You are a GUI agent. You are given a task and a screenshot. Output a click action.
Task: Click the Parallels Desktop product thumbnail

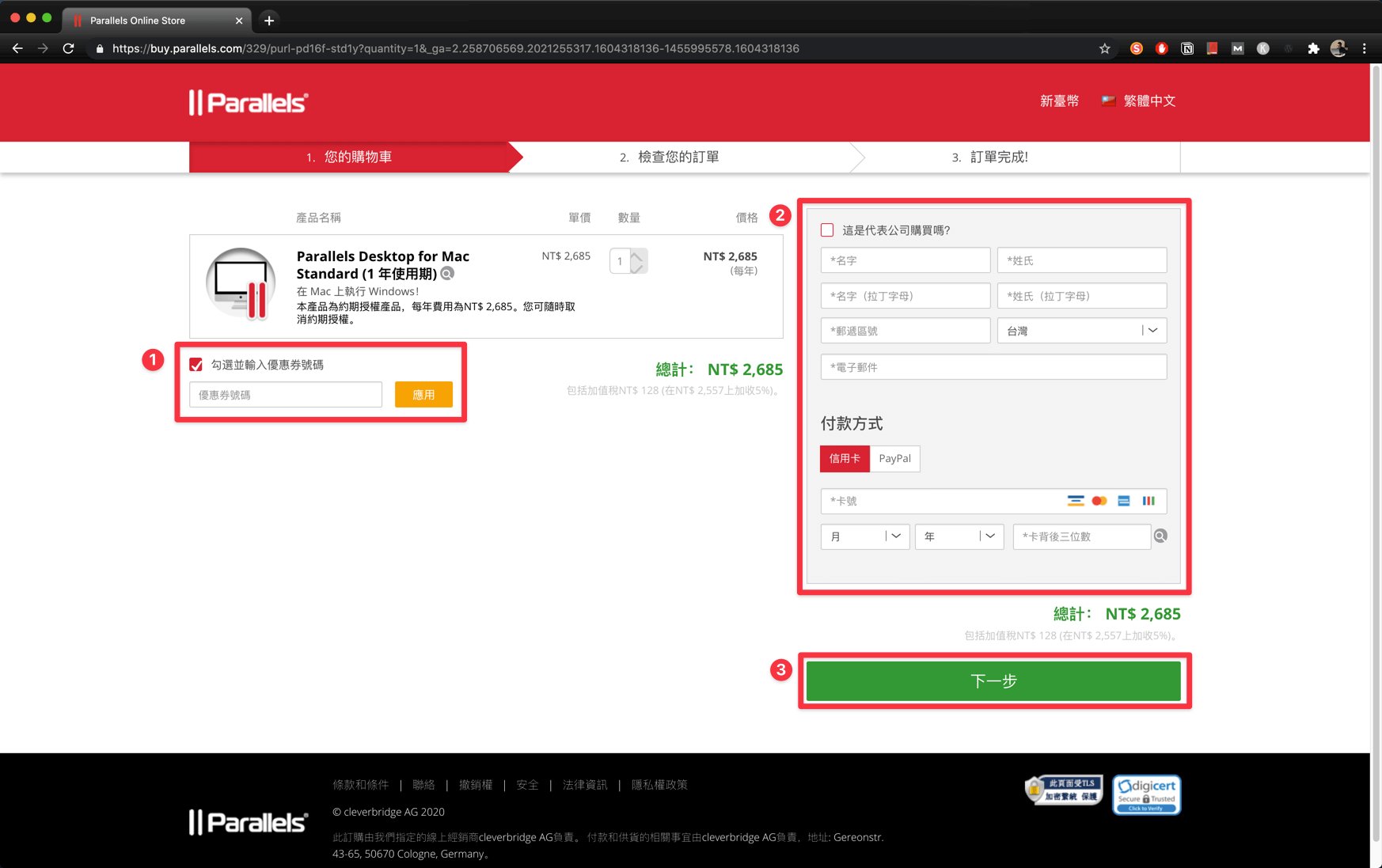[241, 283]
